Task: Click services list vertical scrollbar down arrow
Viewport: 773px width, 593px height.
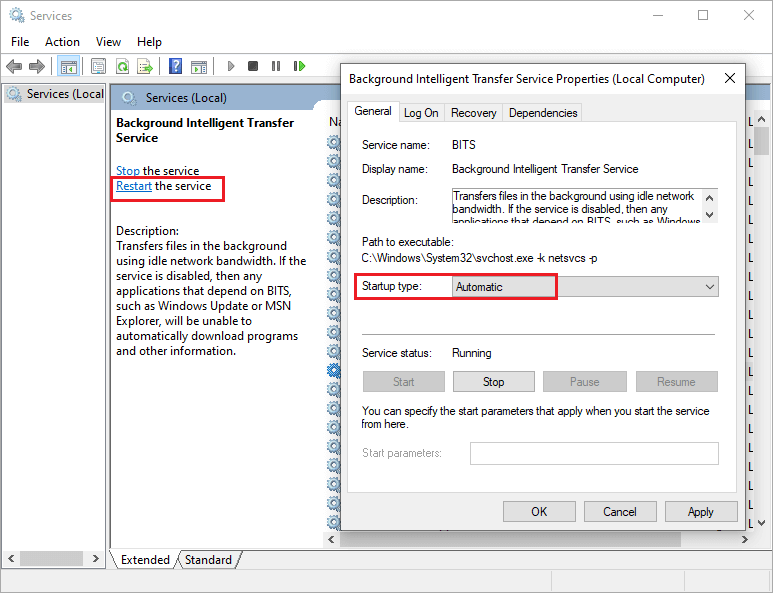Action: click(761, 523)
